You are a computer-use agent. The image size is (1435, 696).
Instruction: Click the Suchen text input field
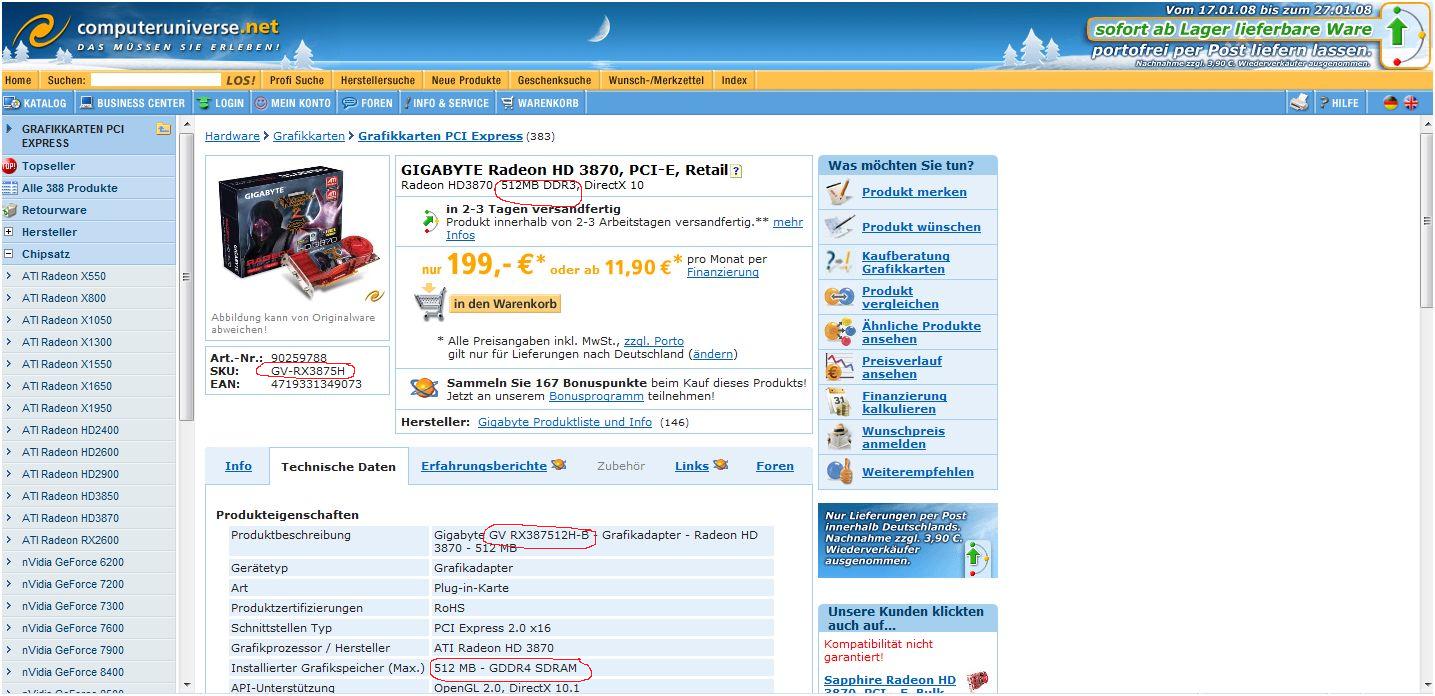pos(155,80)
